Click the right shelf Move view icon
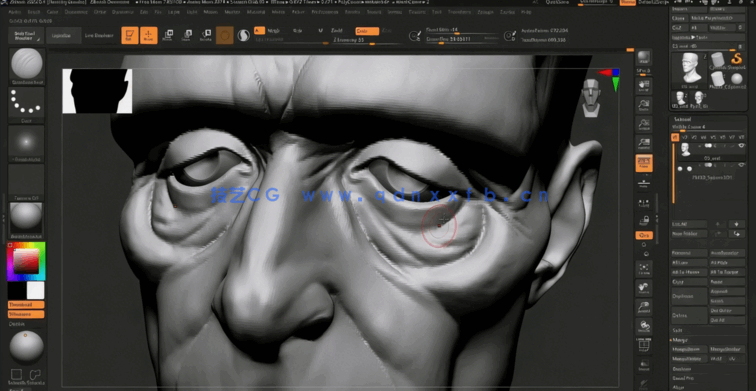Viewport: 756px width, 391px height. coord(644,288)
